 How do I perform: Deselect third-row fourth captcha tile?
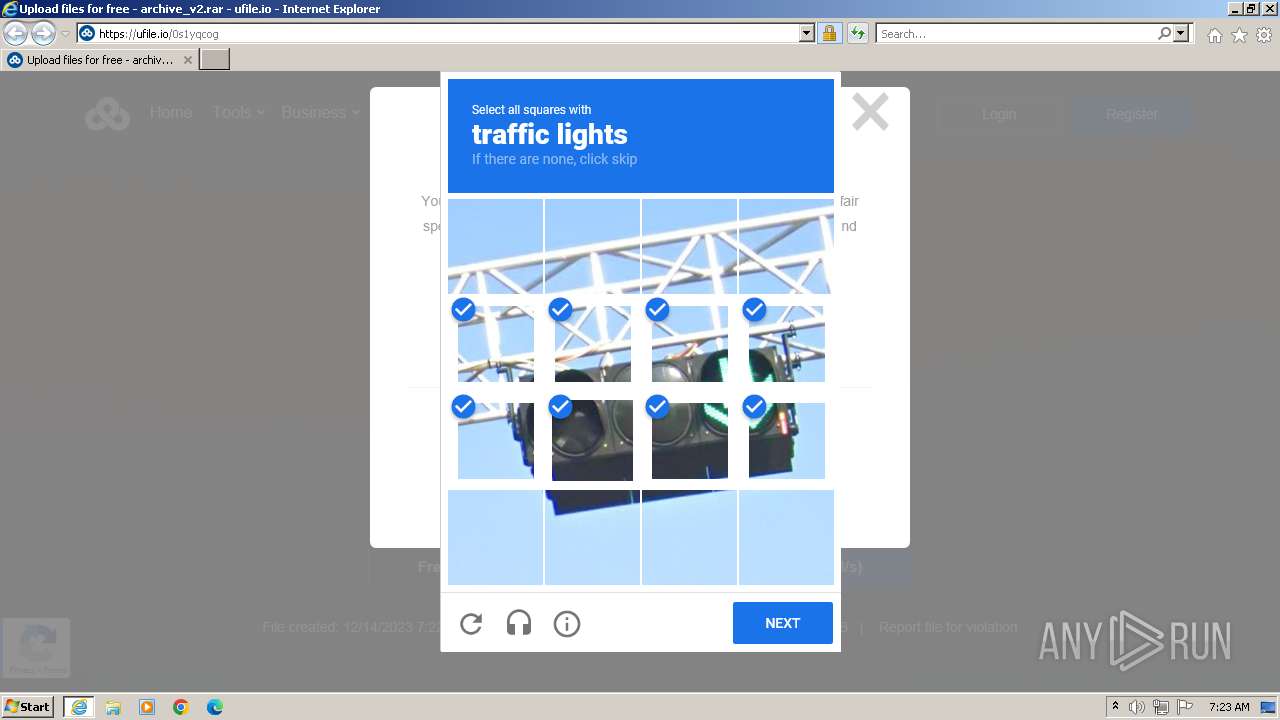786,440
